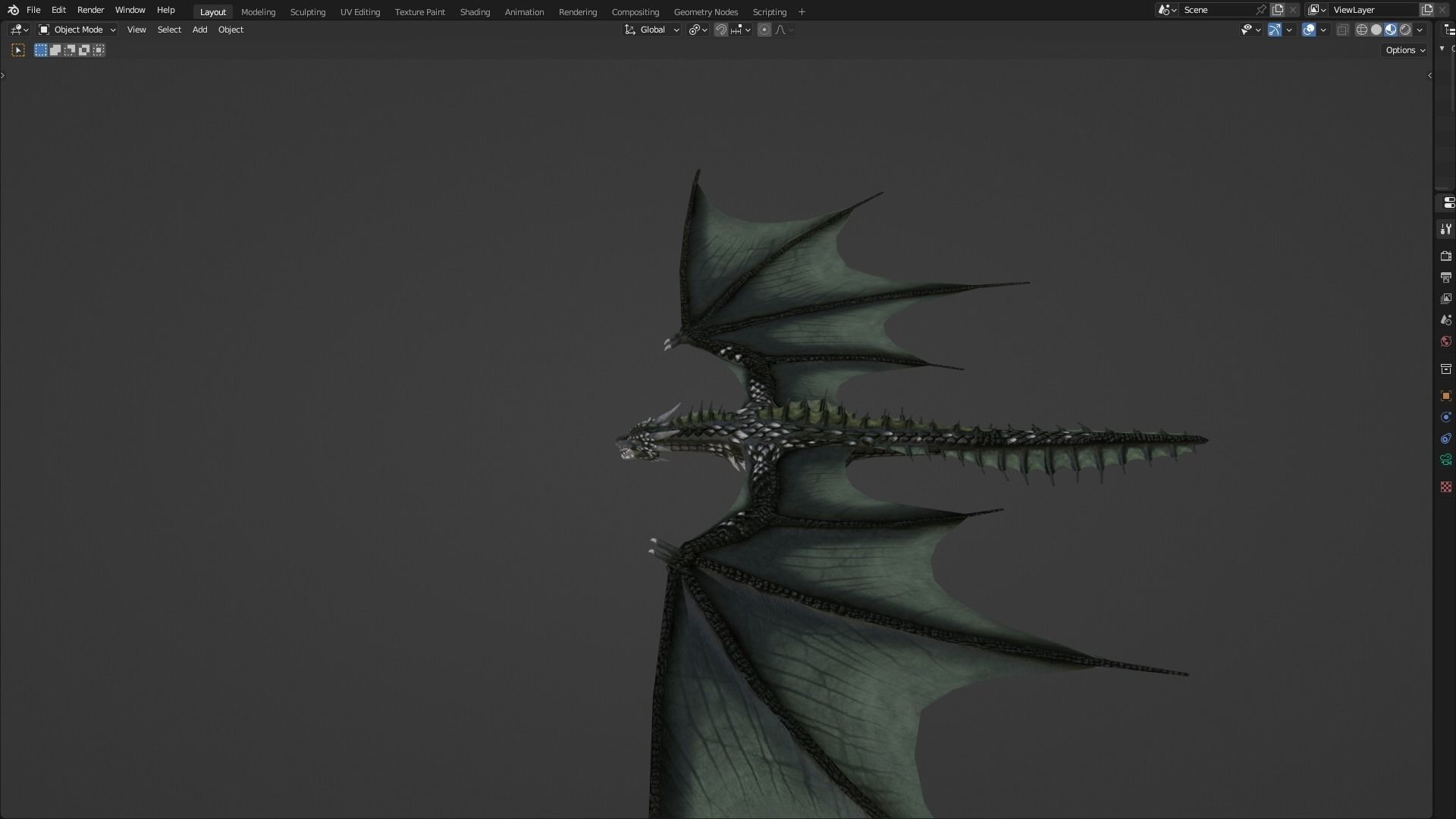Switch to the UV Editing workspace tab
This screenshot has width=1456, height=819.
coord(359,12)
